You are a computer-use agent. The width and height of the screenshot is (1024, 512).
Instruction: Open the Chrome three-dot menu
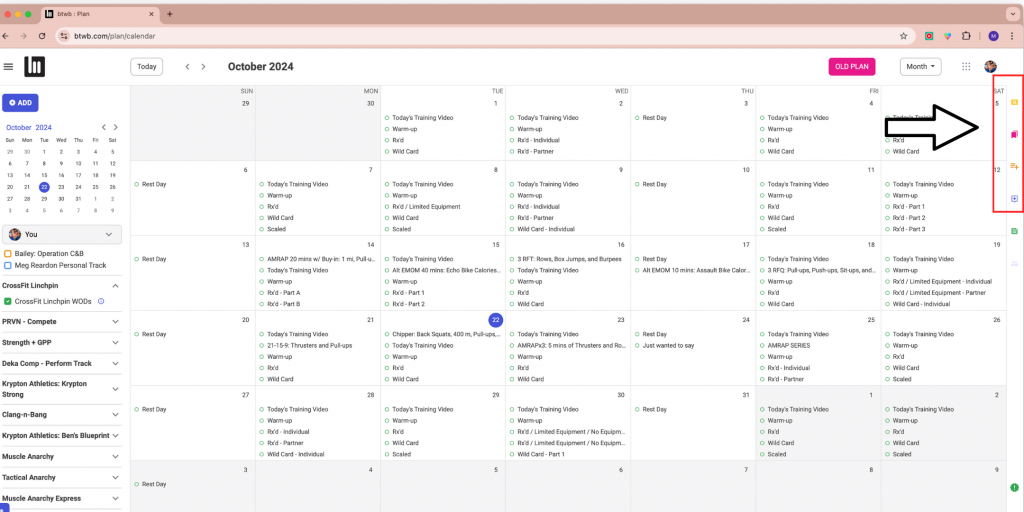coord(1013,36)
